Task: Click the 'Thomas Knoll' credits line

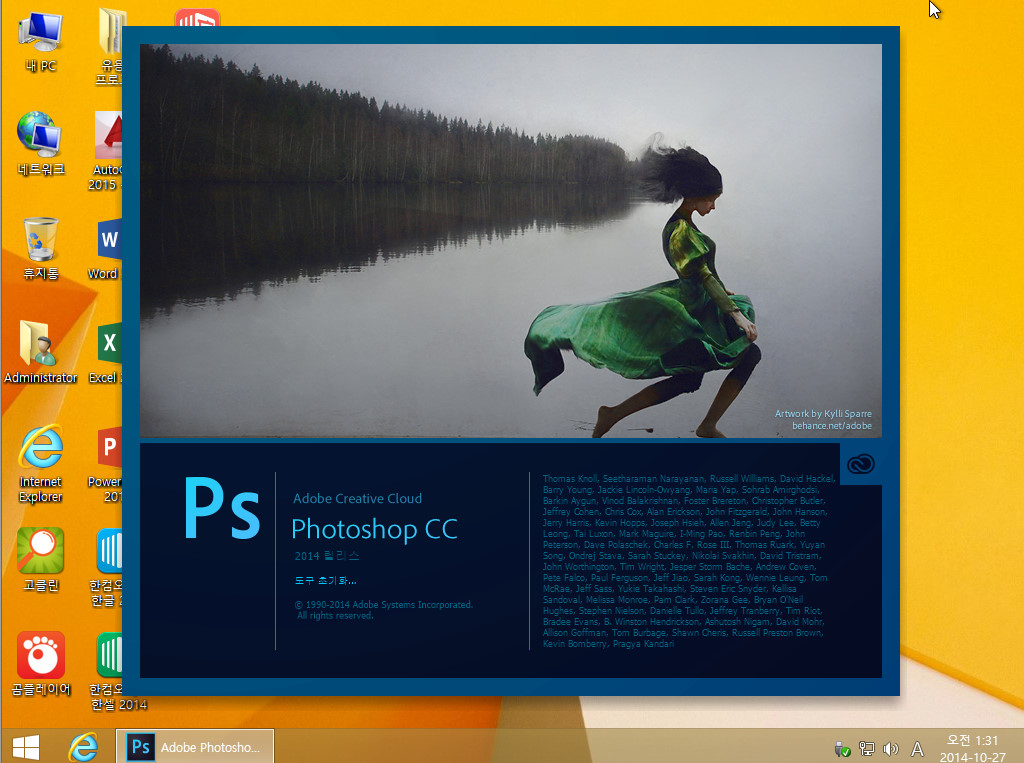Action: point(689,479)
